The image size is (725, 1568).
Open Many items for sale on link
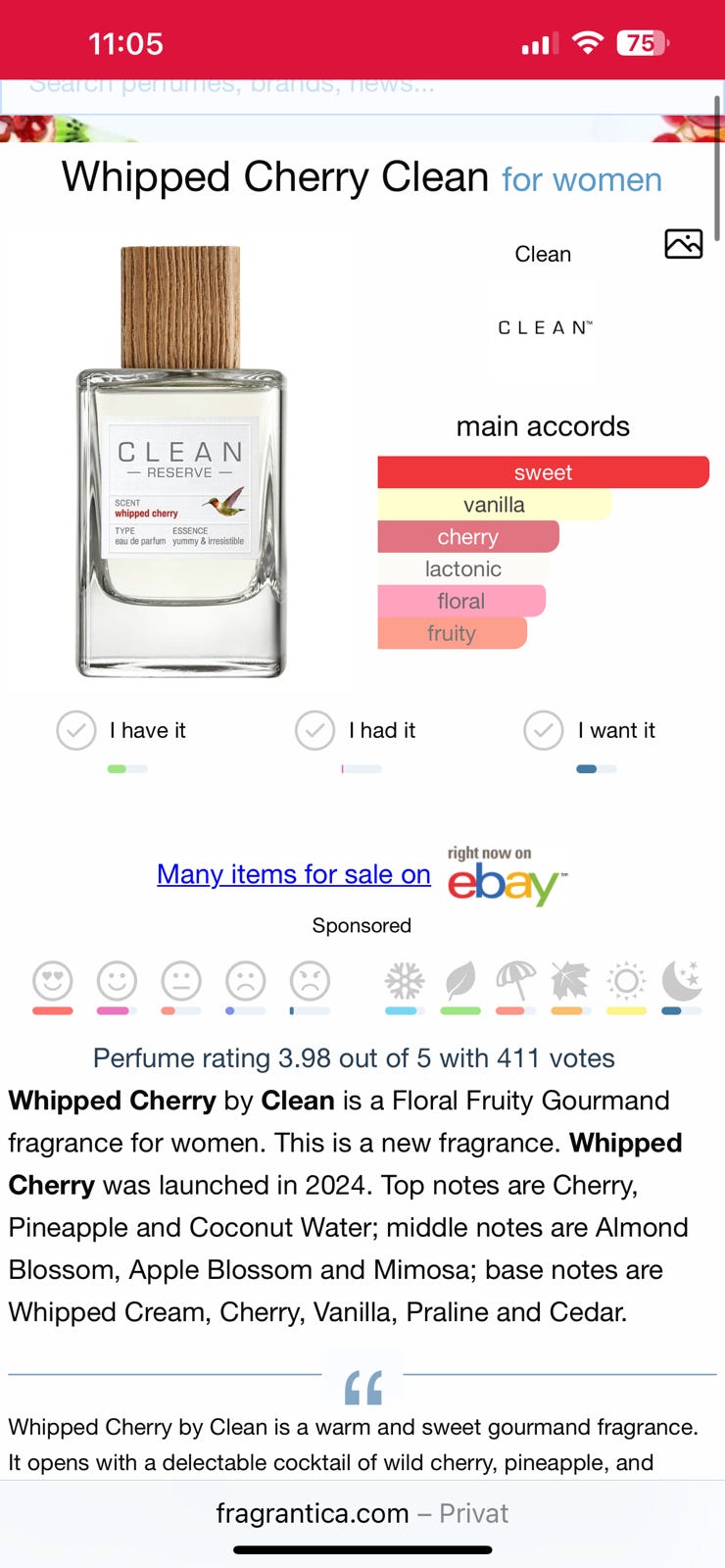pyautogui.click(x=294, y=874)
